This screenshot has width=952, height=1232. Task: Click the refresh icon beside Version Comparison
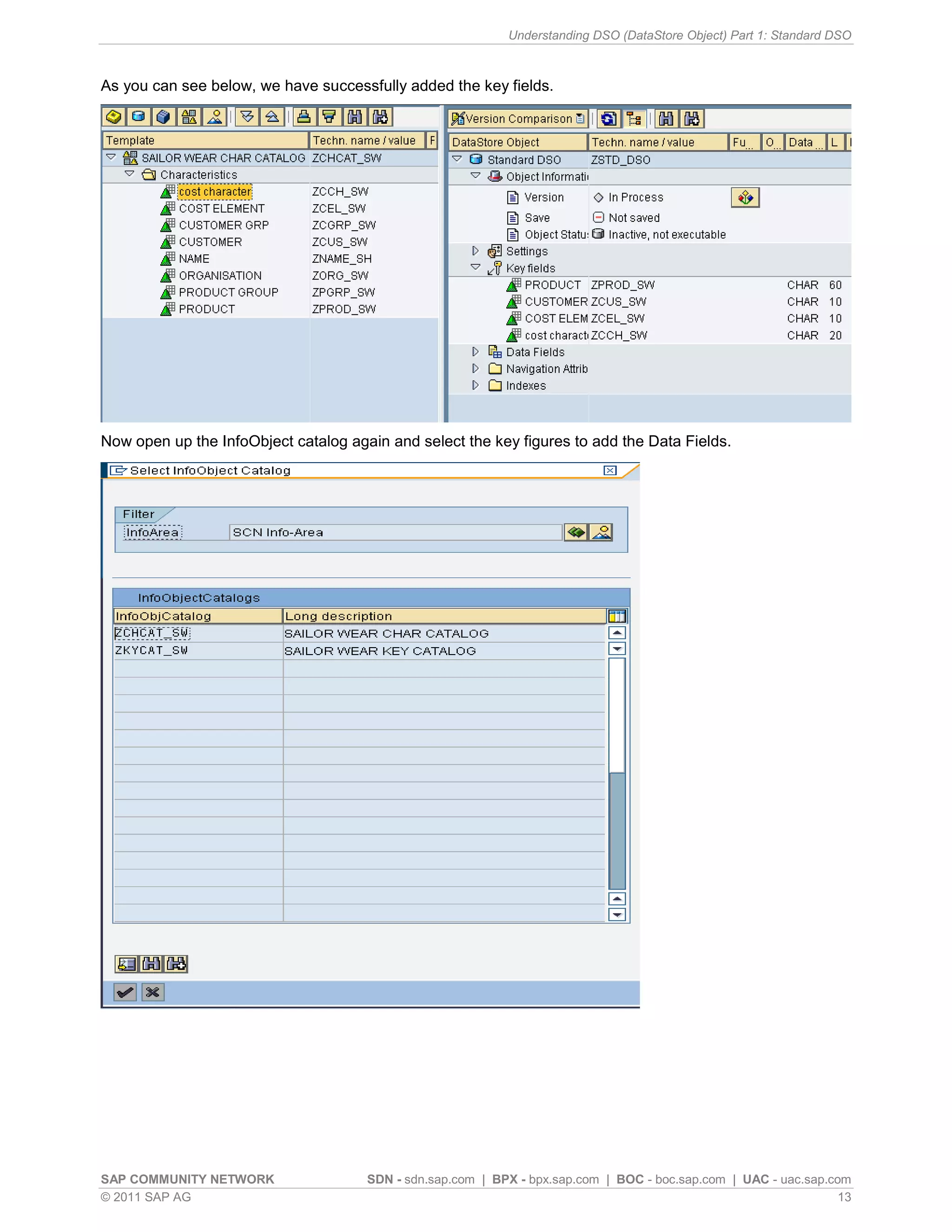608,119
